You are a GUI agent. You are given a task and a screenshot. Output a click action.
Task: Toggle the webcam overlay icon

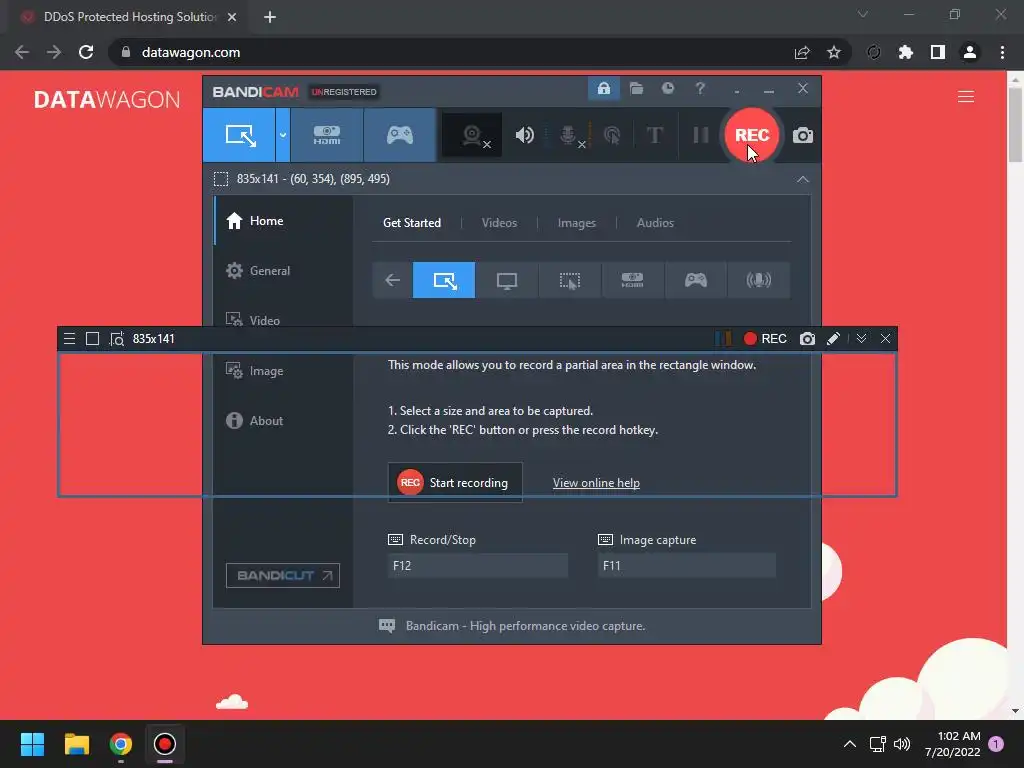472,135
